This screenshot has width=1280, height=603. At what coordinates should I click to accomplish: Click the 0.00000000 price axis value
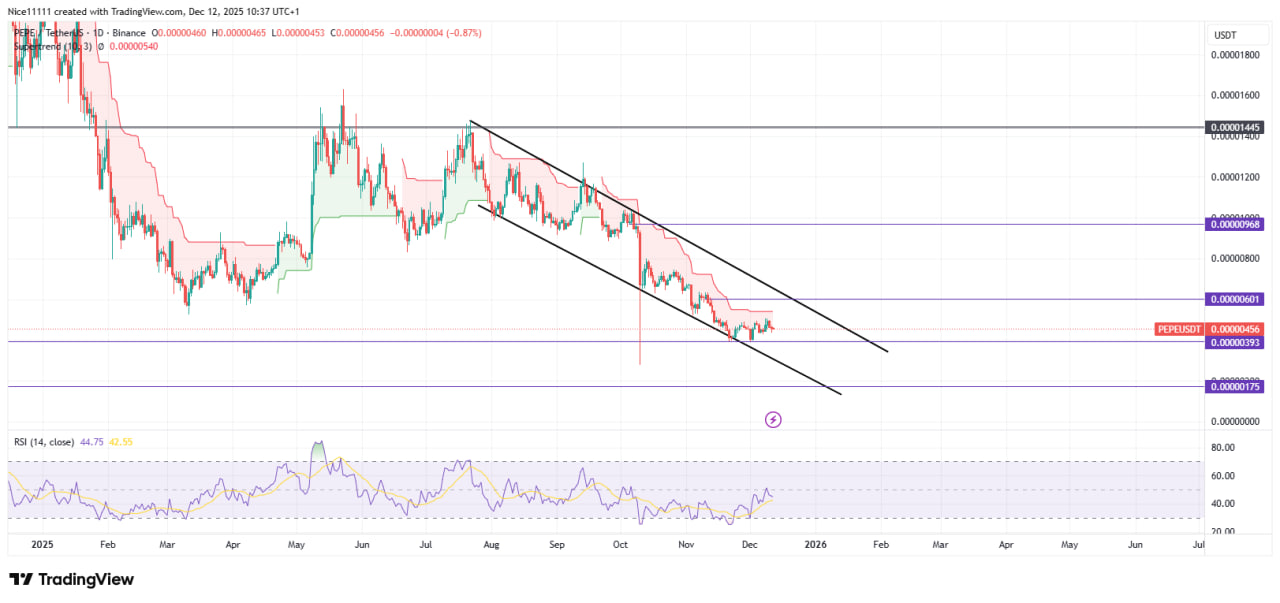coord(1236,421)
